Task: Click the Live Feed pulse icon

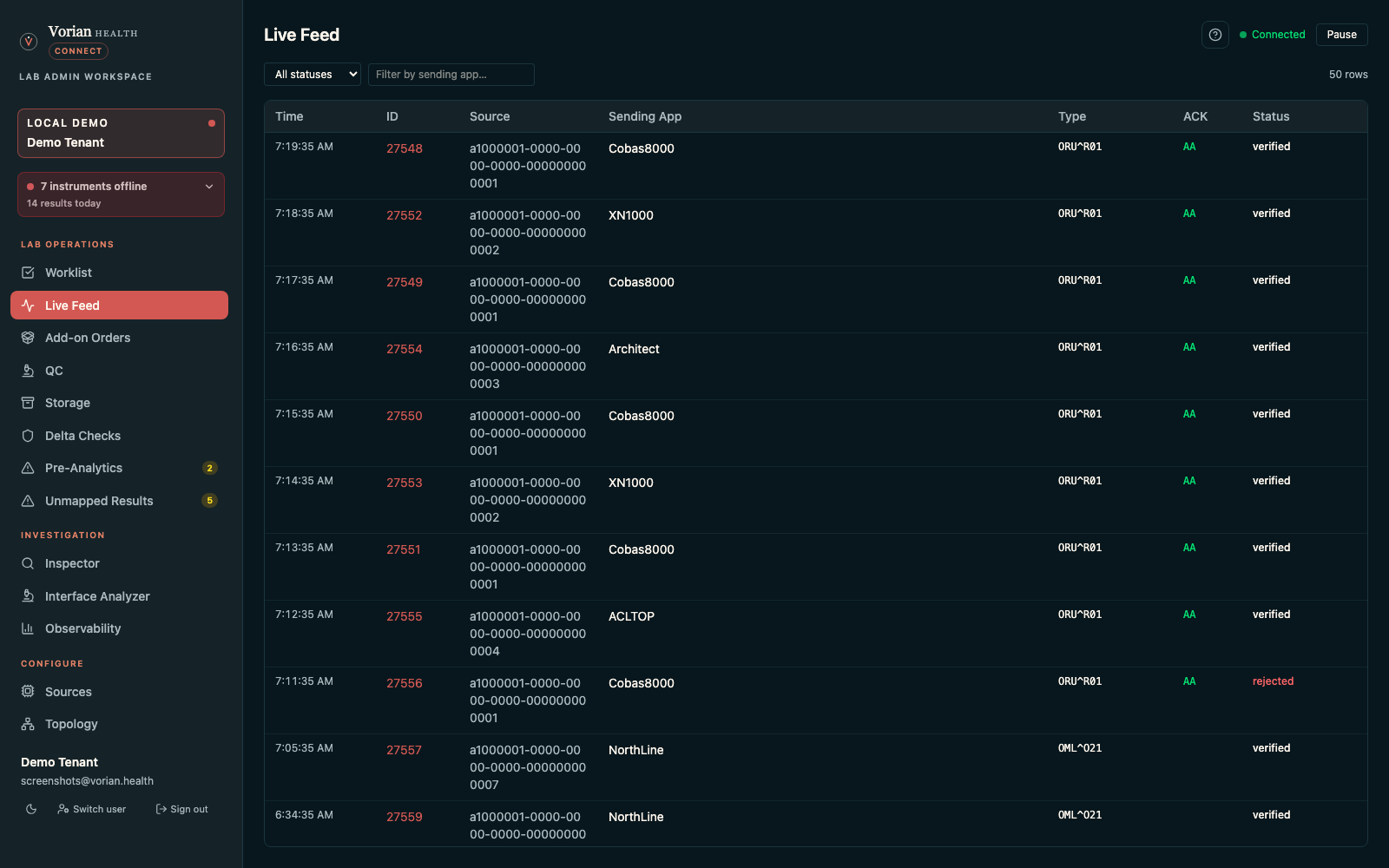Action: click(28, 306)
